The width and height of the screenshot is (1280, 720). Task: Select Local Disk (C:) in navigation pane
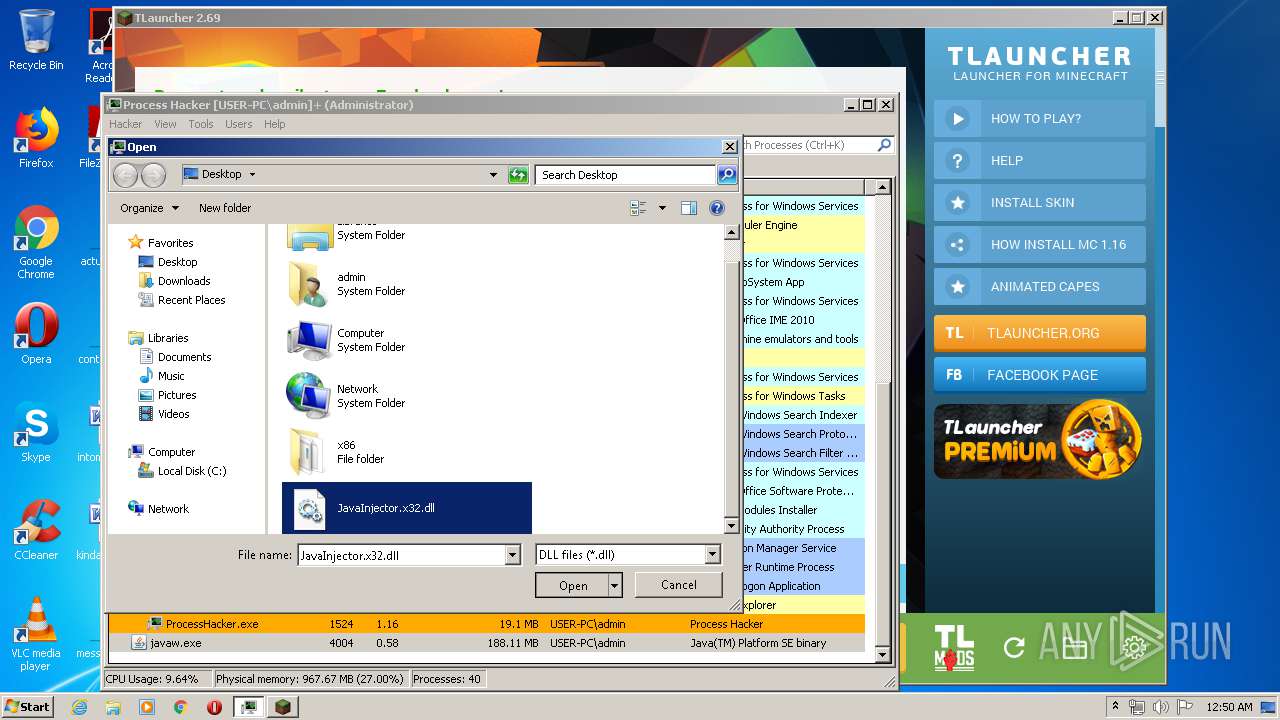tap(182, 471)
